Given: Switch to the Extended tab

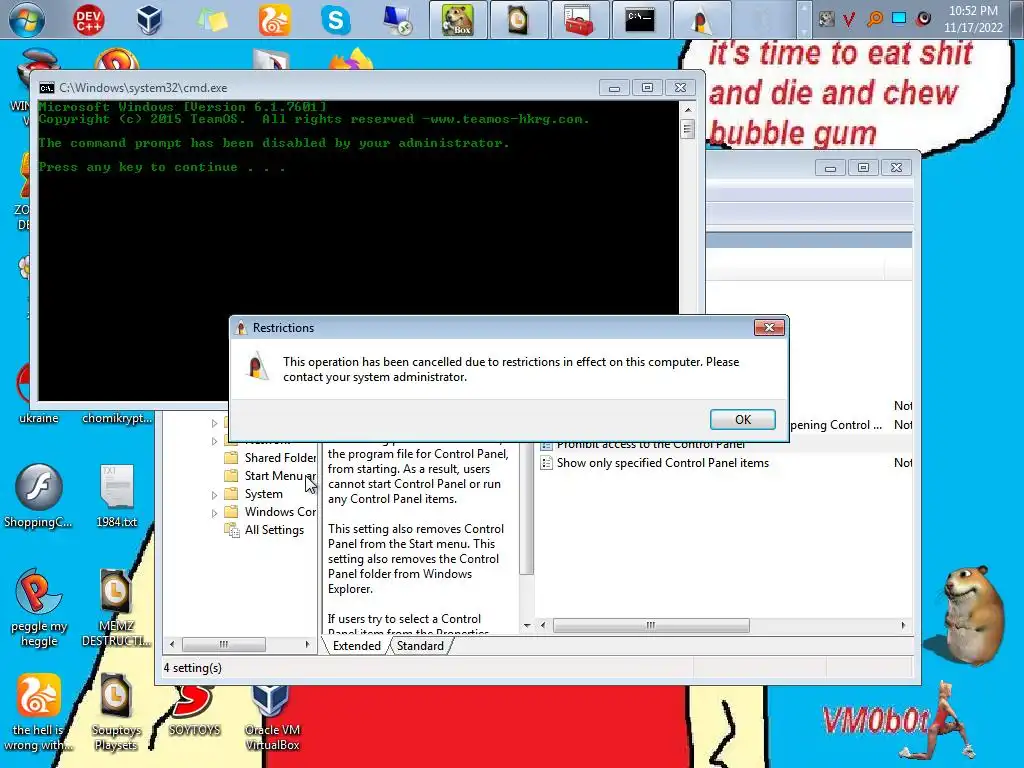Looking at the screenshot, I should click(x=357, y=646).
